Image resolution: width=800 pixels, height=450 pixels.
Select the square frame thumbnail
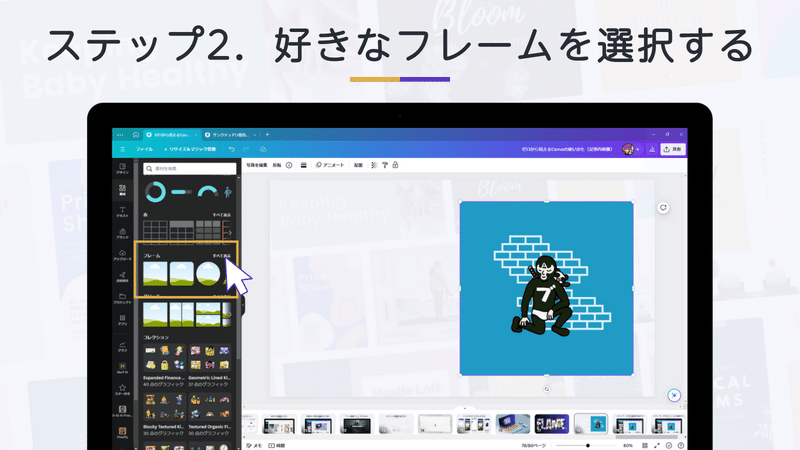(x=155, y=274)
